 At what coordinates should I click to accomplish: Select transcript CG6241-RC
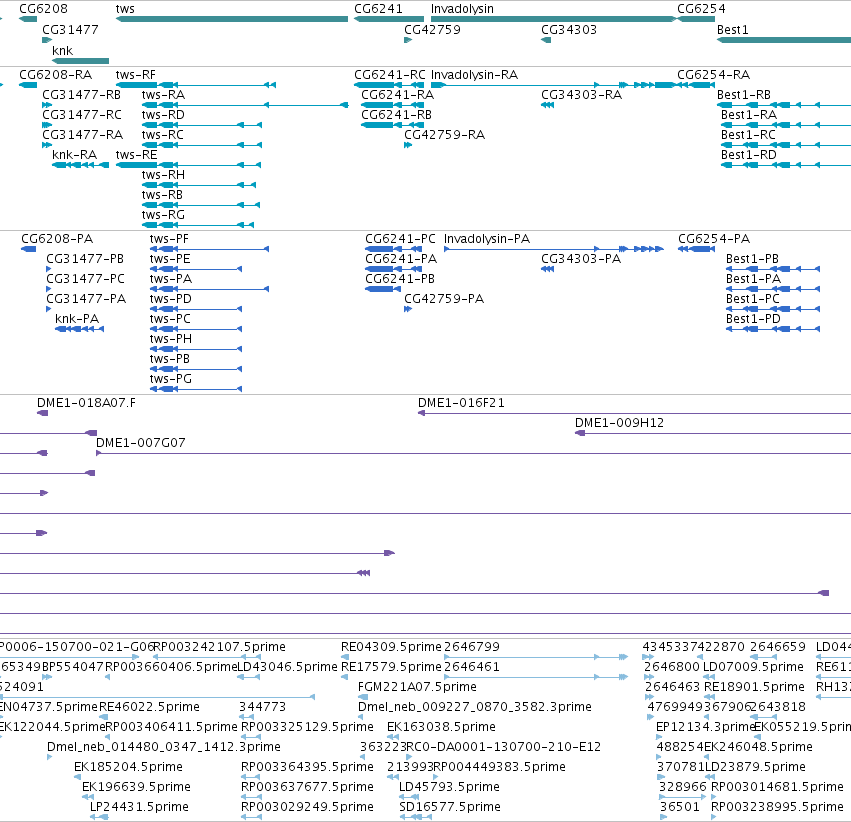pos(389,85)
